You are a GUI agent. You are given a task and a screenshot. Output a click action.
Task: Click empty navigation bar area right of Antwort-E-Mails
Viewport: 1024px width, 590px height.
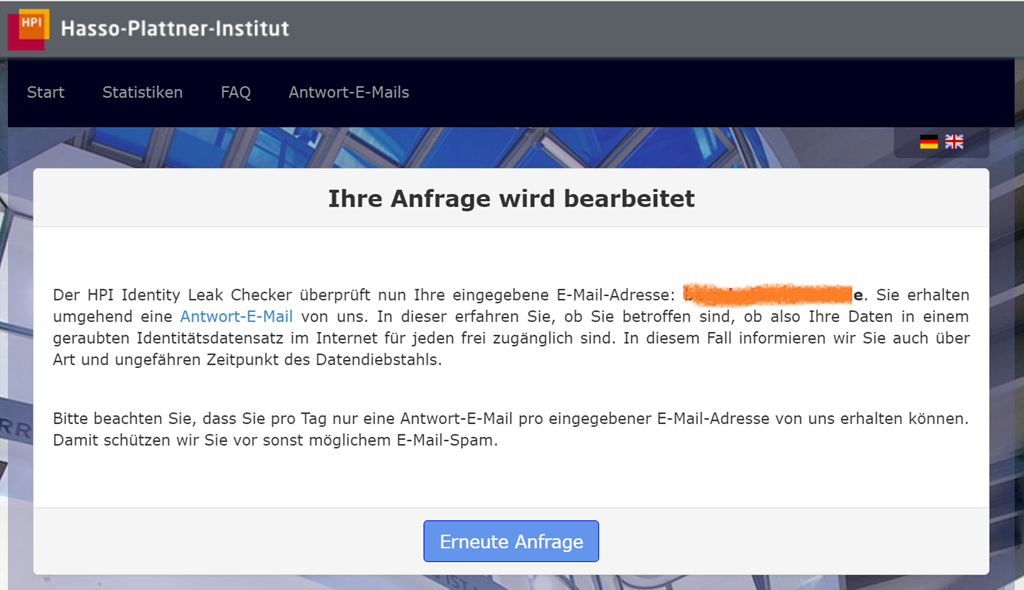click(700, 92)
